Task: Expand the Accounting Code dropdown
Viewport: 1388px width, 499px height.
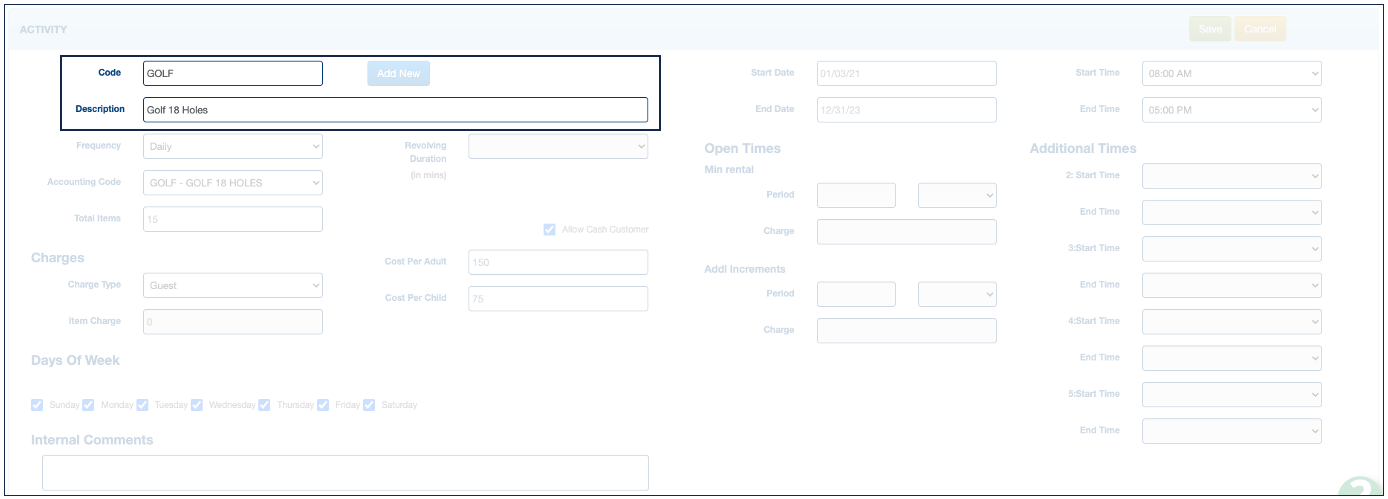Action: coord(232,183)
